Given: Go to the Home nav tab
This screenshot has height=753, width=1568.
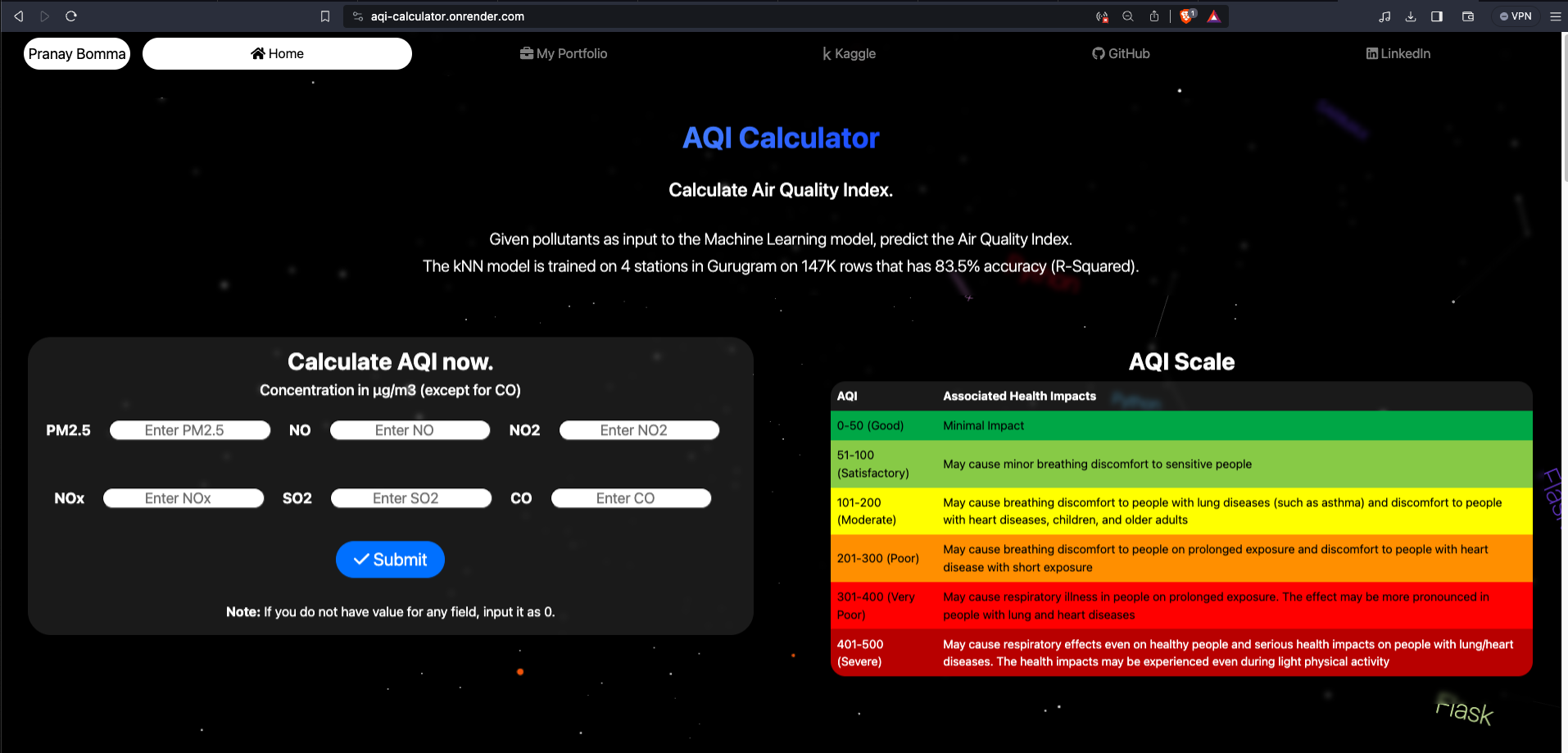Looking at the screenshot, I should point(277,53).
